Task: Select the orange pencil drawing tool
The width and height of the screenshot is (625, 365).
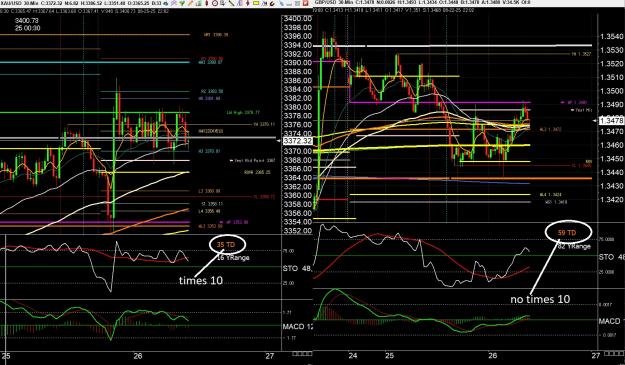Action: [x=191, y=3]
